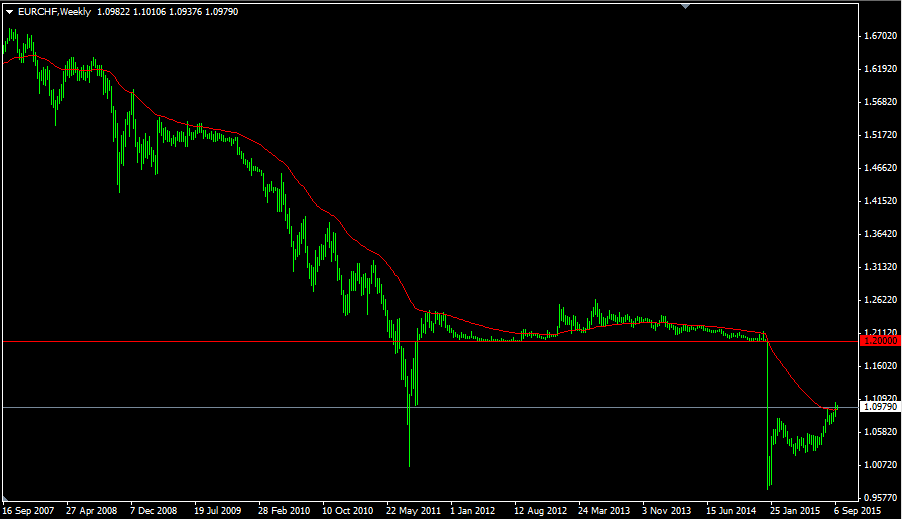Click the chart shift marker triangle at the top

click(685, 6)
